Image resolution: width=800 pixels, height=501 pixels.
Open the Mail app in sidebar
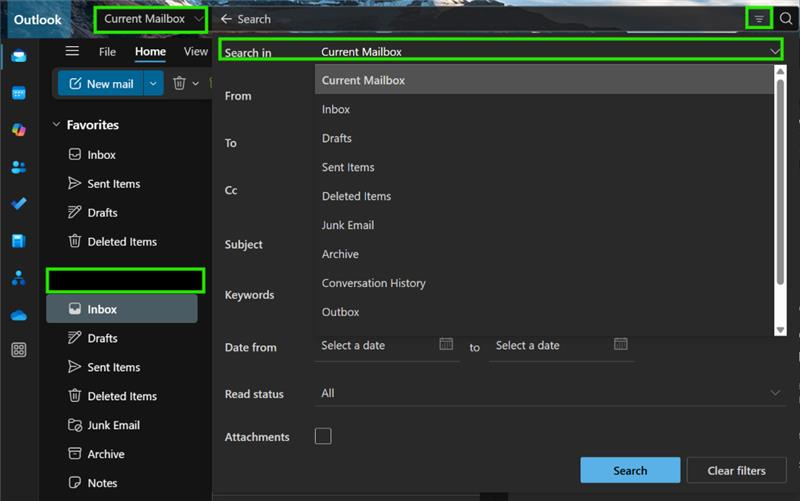point(19,56)
